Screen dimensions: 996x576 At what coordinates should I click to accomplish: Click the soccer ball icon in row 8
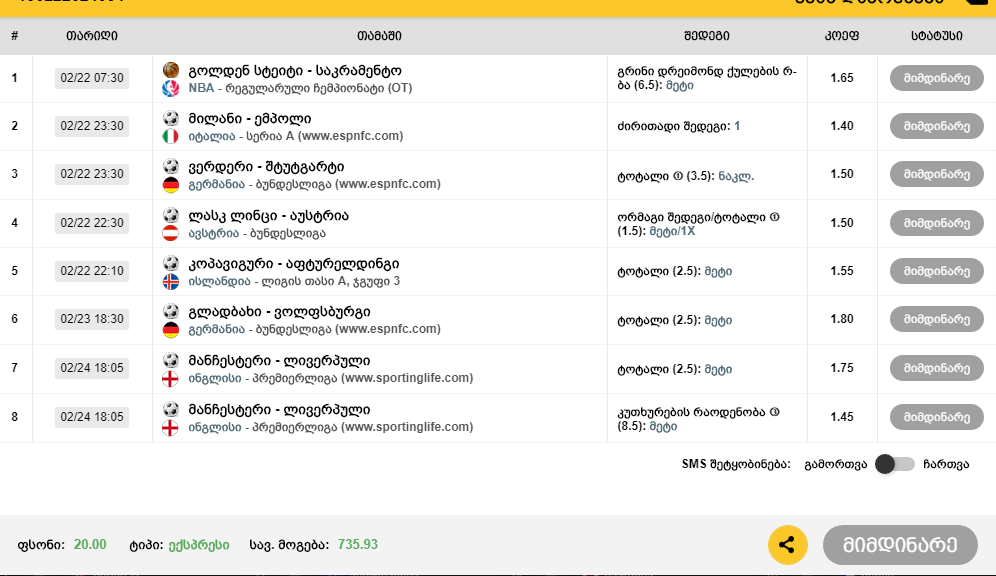[170, 409]
